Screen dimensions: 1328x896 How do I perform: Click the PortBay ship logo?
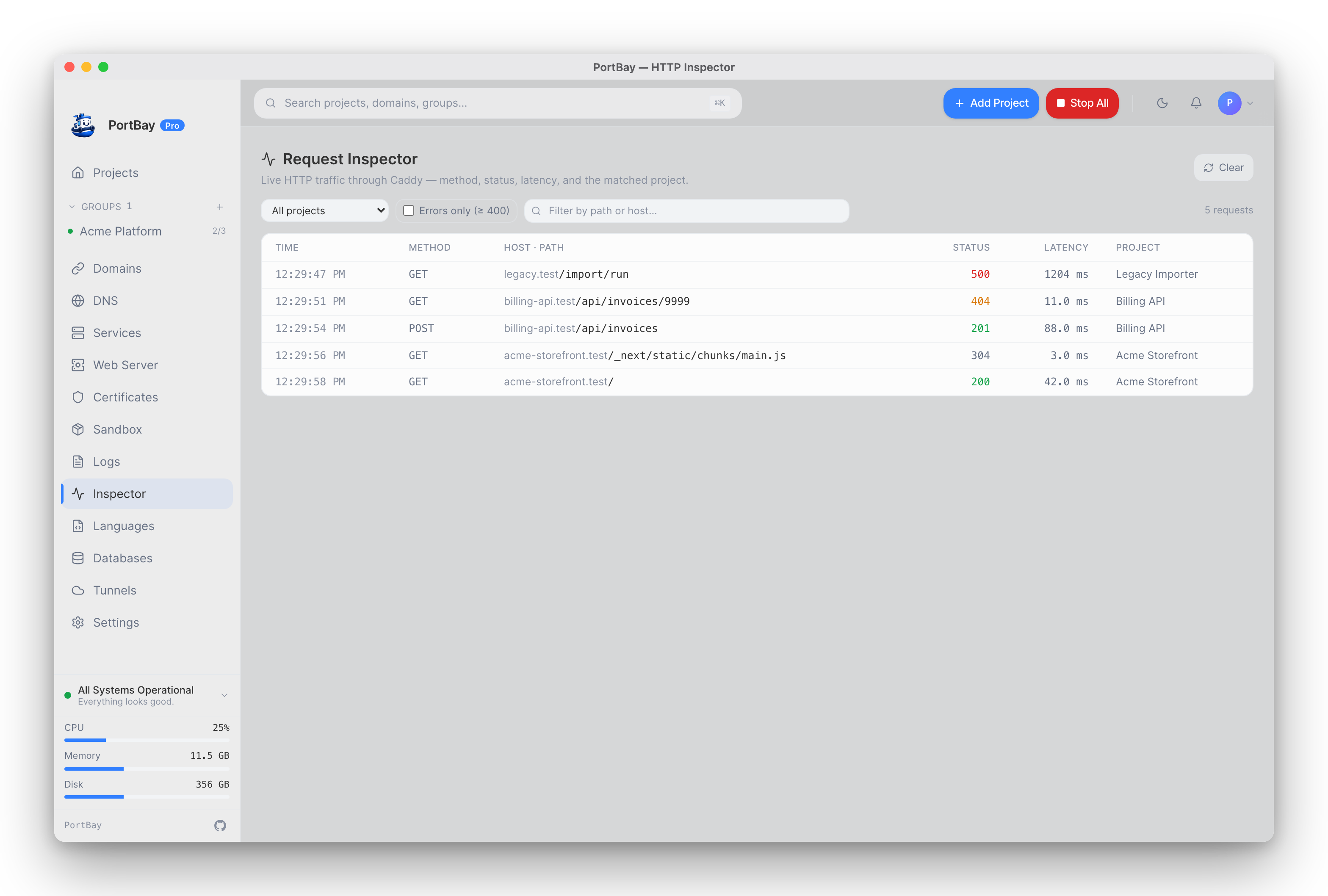point(83,125)
